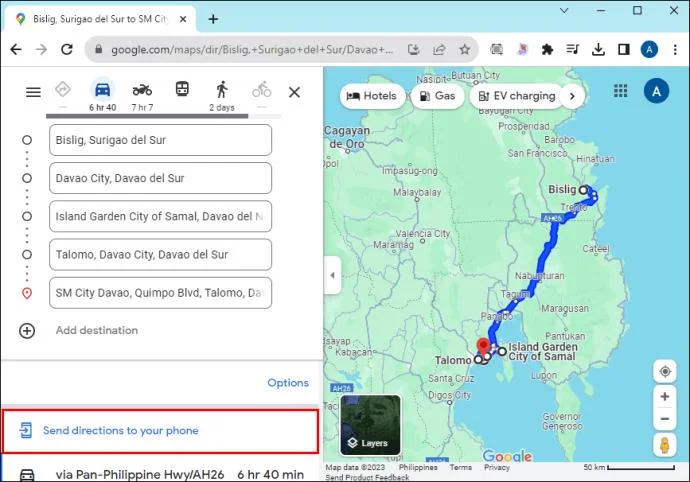The width and height of the screenshot is (690, 482).
Task: Go back in the browser
Action: tap(16, 49)
